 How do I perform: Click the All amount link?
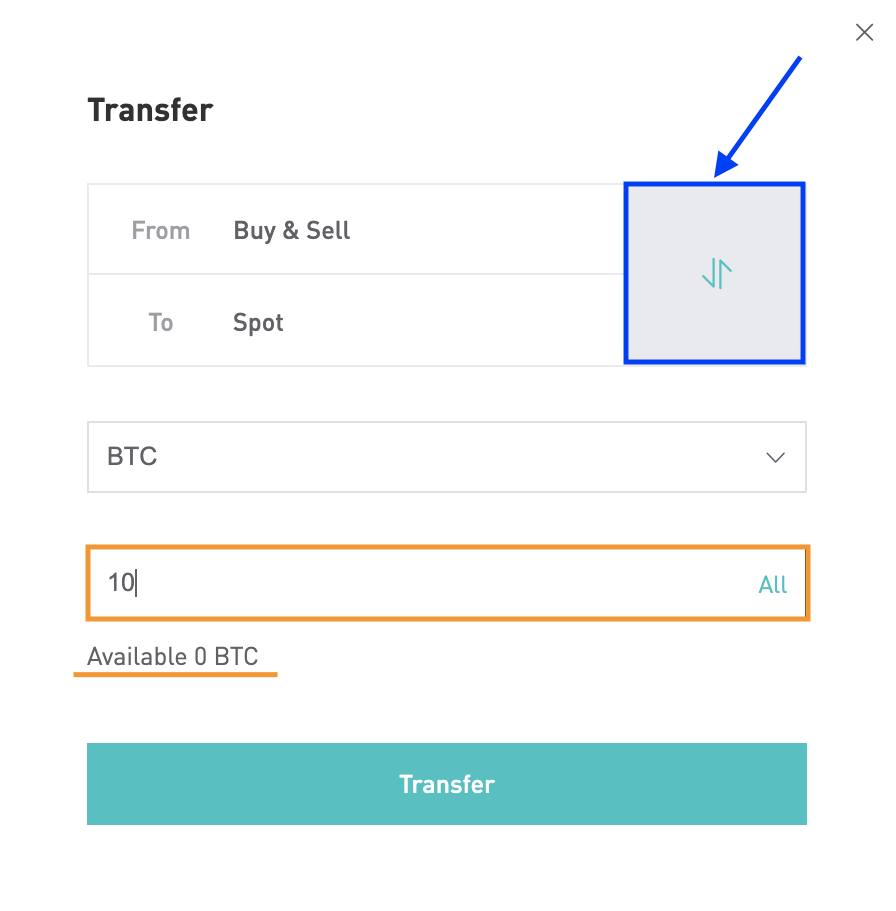point(772,584)
